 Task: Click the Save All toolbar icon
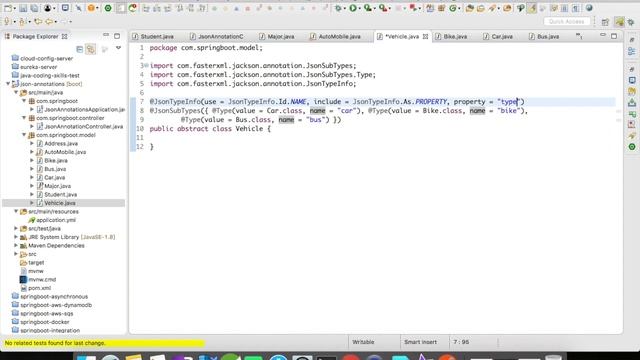34,8
